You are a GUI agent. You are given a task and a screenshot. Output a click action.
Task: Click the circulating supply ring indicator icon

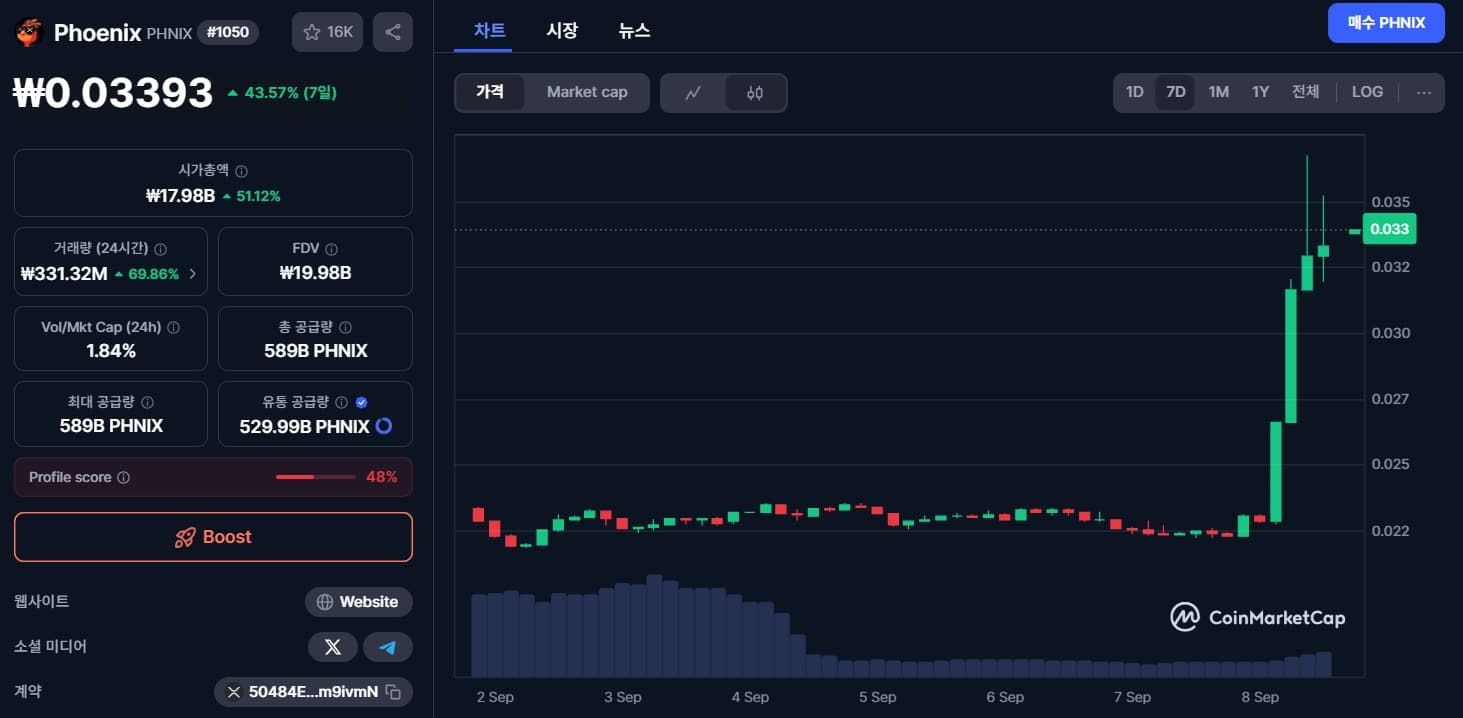383,426
